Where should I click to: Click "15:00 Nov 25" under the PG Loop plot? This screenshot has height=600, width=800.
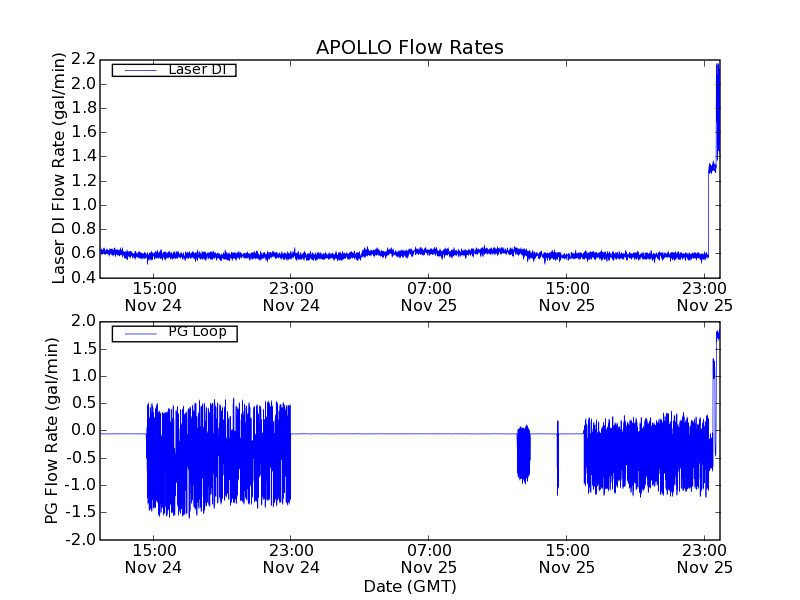tap(567, 559)
